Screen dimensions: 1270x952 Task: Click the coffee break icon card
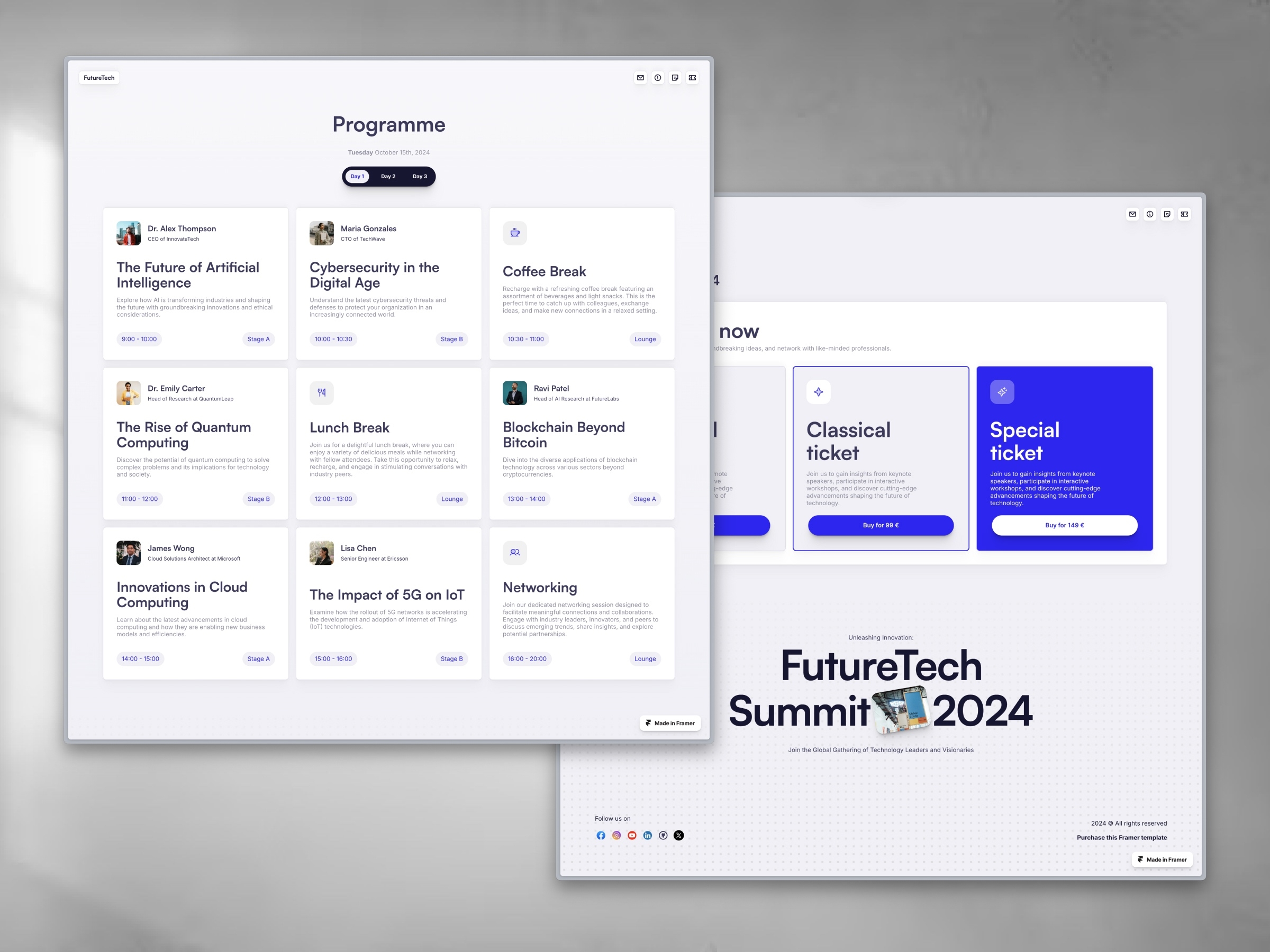pyautogui.click(x=514, y=233)
